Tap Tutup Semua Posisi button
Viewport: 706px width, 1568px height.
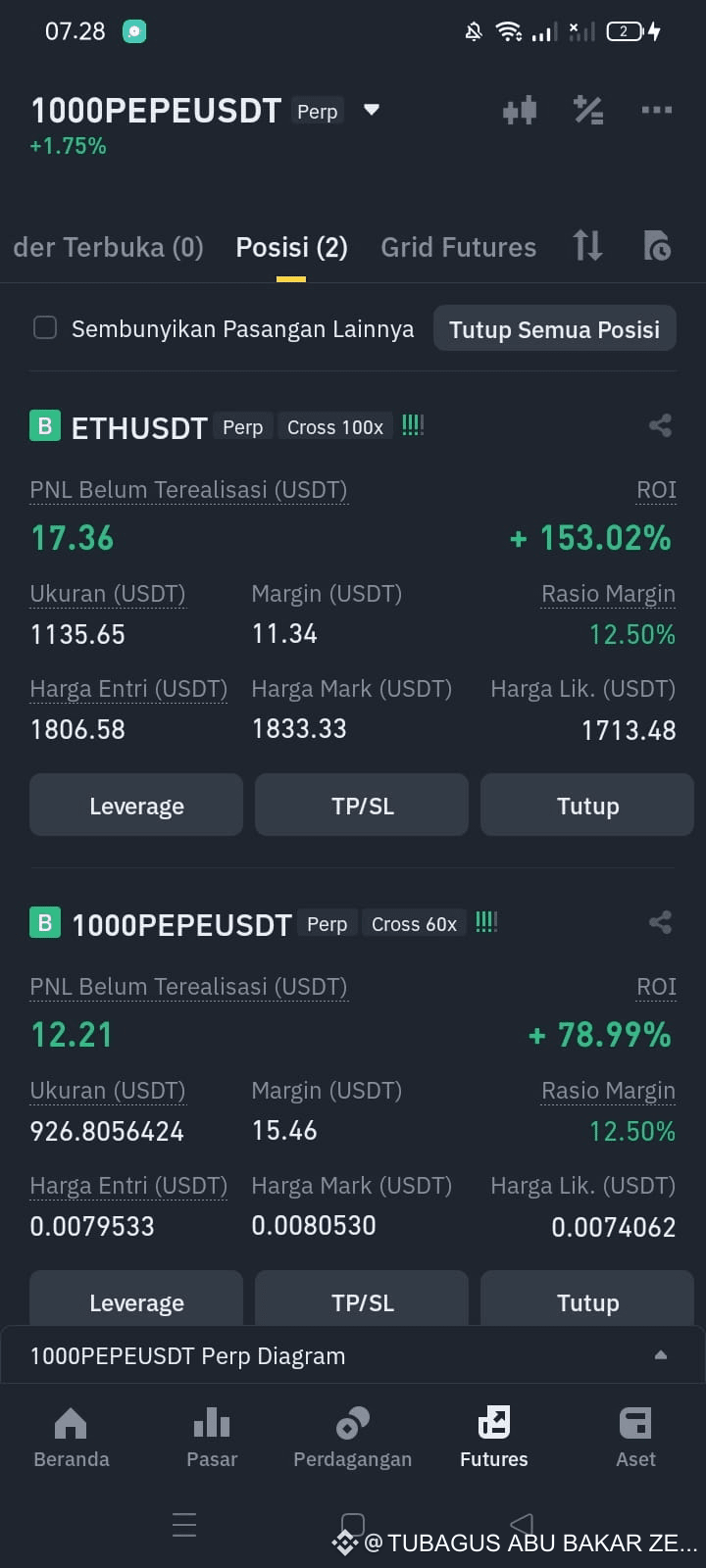click(555, 329)
